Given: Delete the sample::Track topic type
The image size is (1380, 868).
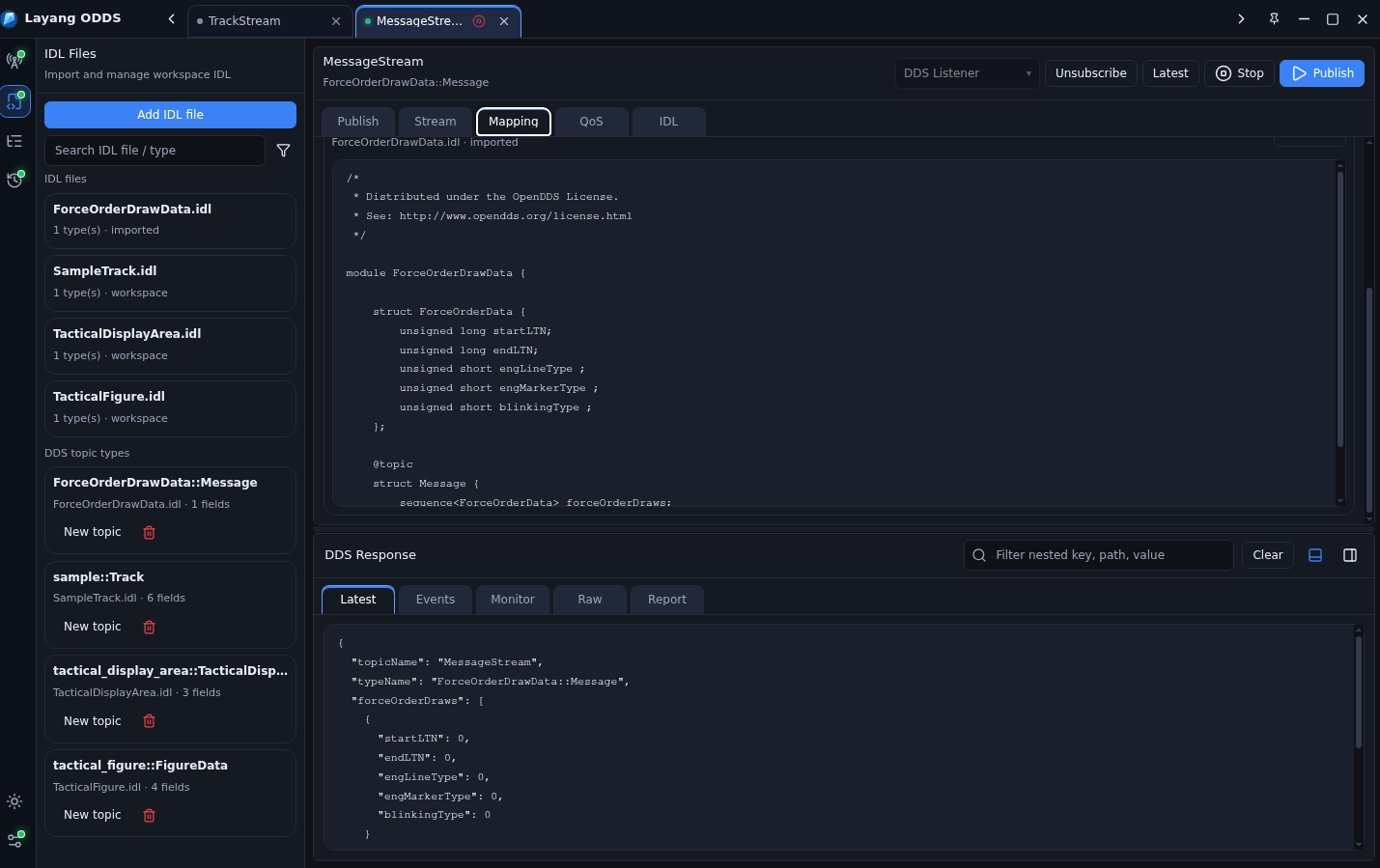Looking at the screenshot, I should 149,628.
